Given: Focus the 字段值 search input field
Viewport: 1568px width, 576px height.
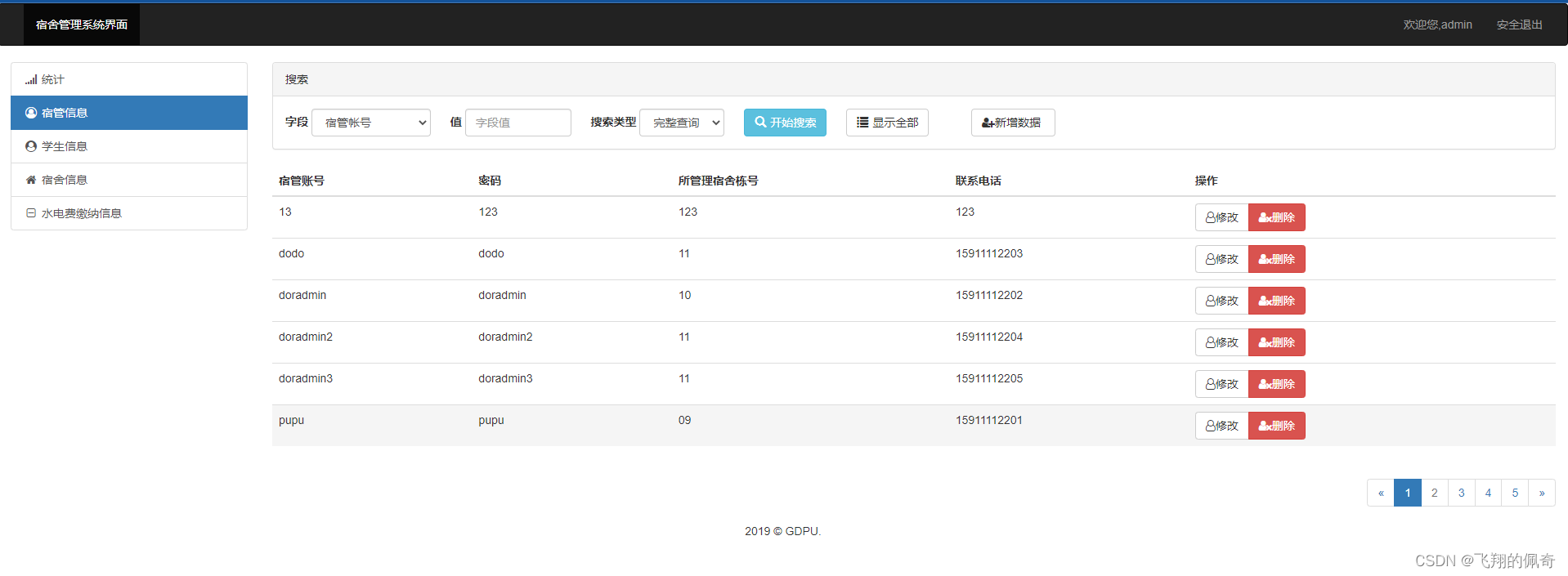Looking at the screenshot, I should 517,123.
